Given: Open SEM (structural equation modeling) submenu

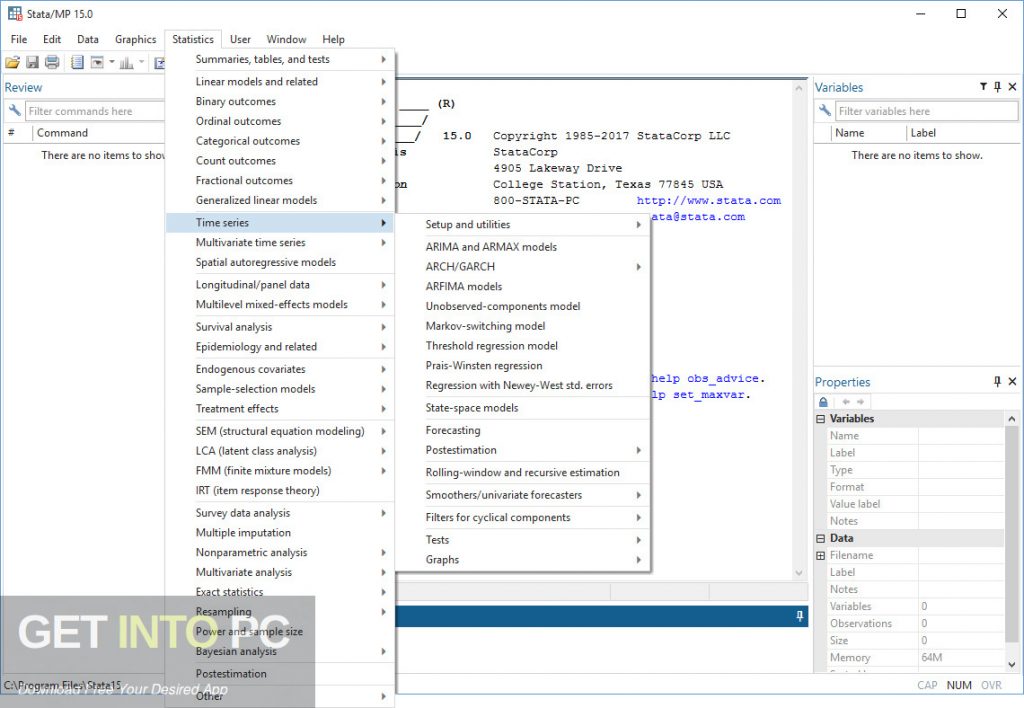Looking at the screenshot, I should (x=280, y=431).
